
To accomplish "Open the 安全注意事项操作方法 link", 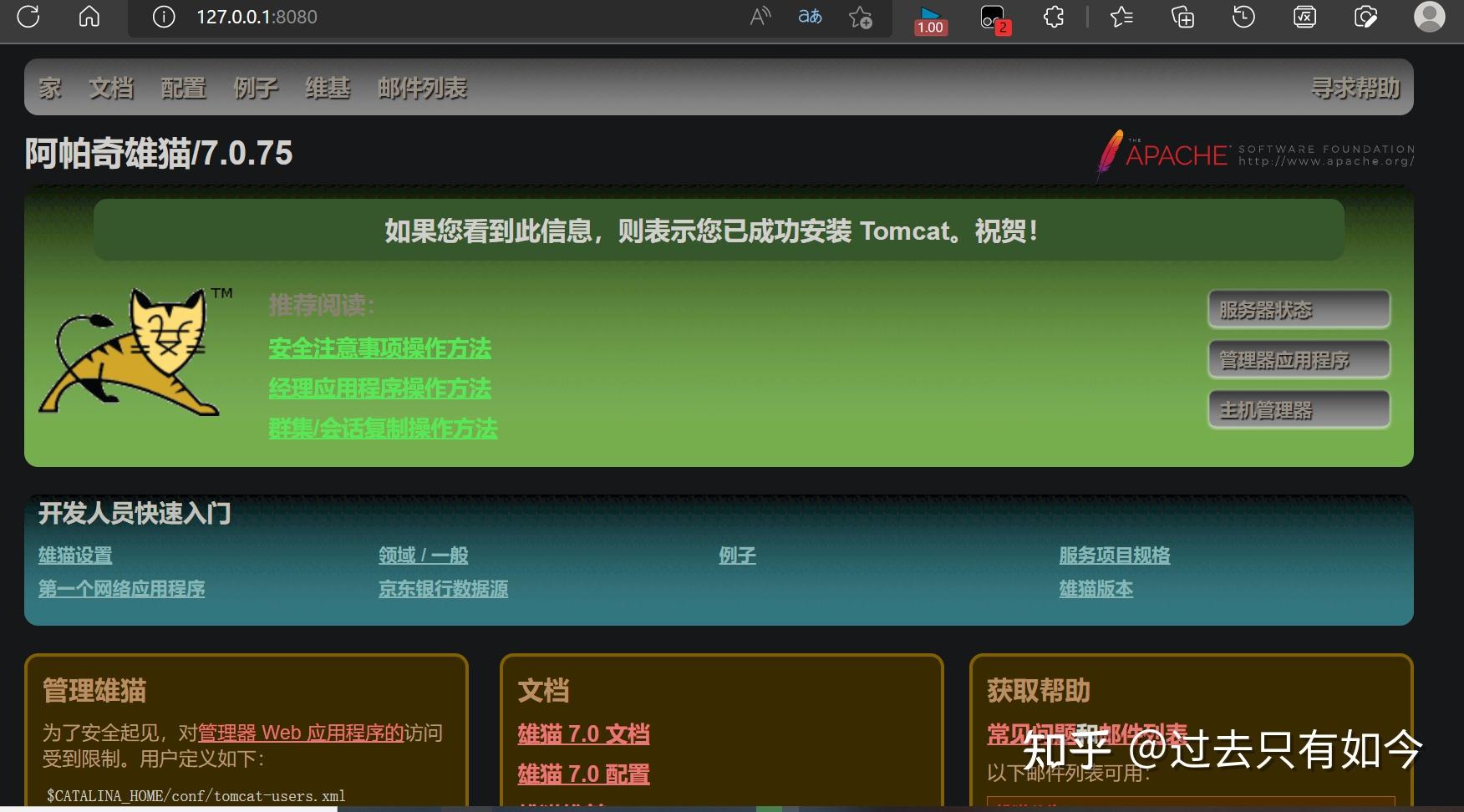I will (380, 348).
